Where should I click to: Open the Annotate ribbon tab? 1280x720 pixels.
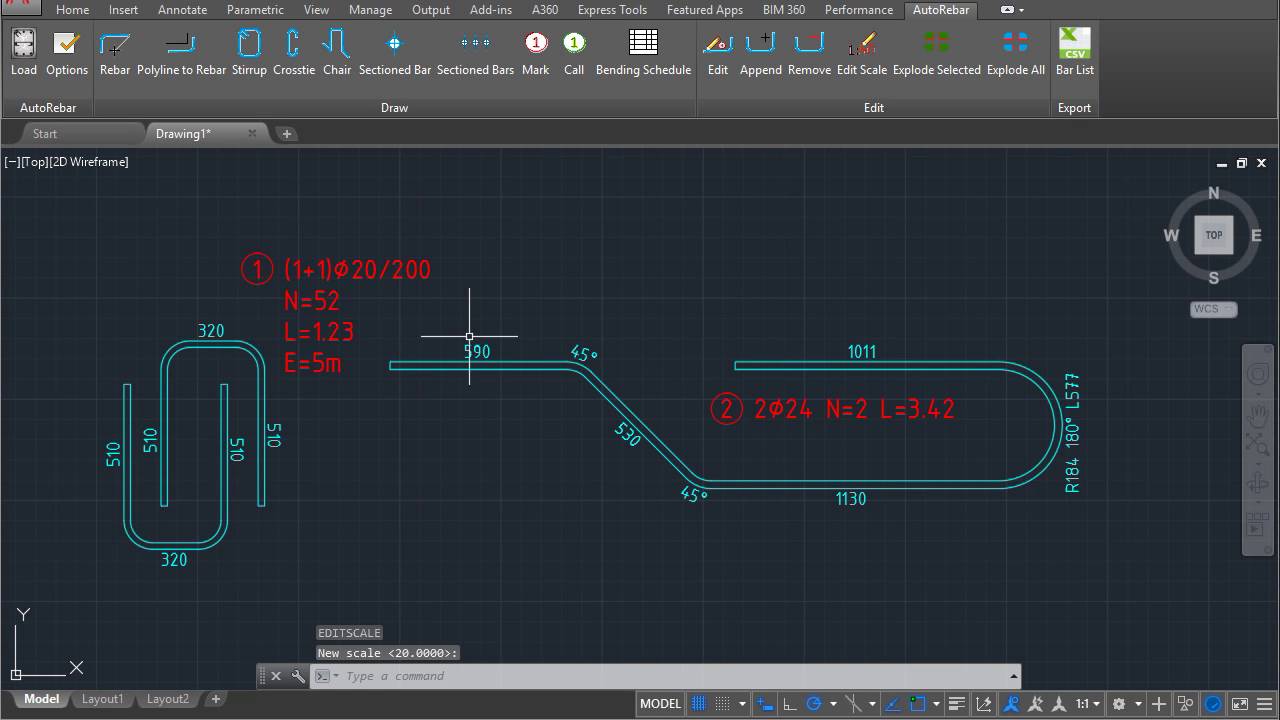(182, 10)
